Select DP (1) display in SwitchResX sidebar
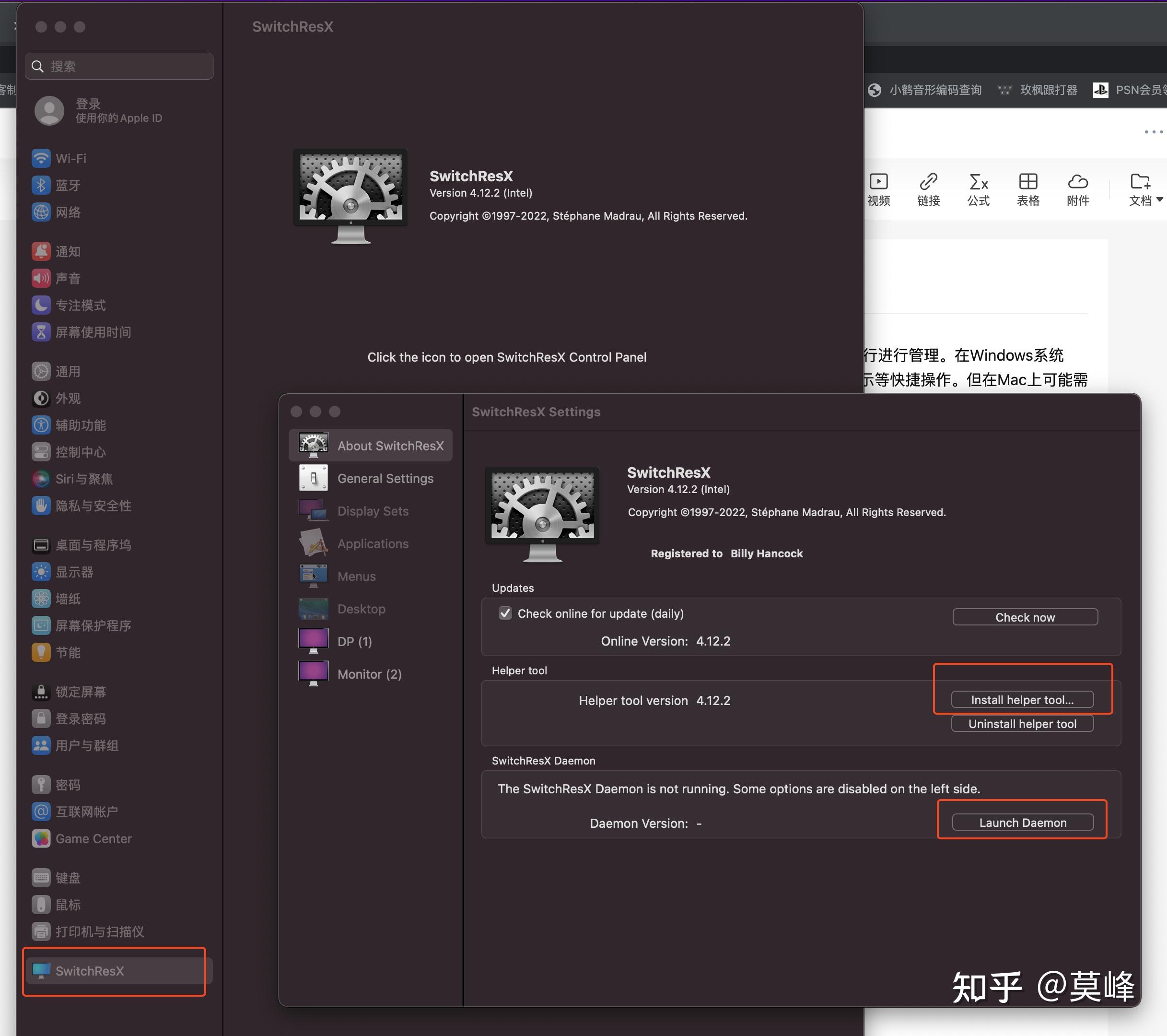The height and width of the screenshot is (1036, 1167). click(x=371, y=641)
